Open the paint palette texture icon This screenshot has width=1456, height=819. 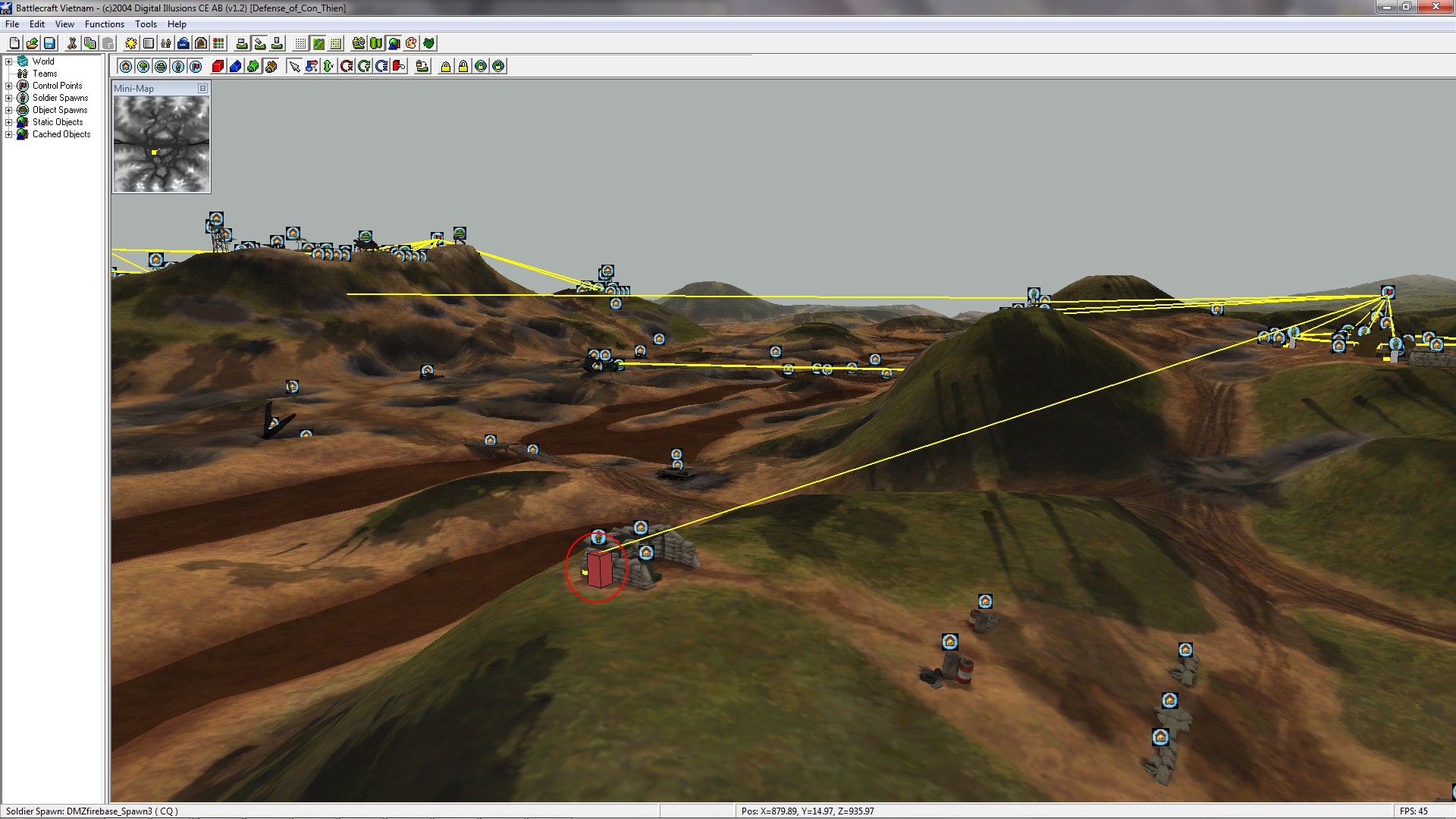[x=411, y=43]
